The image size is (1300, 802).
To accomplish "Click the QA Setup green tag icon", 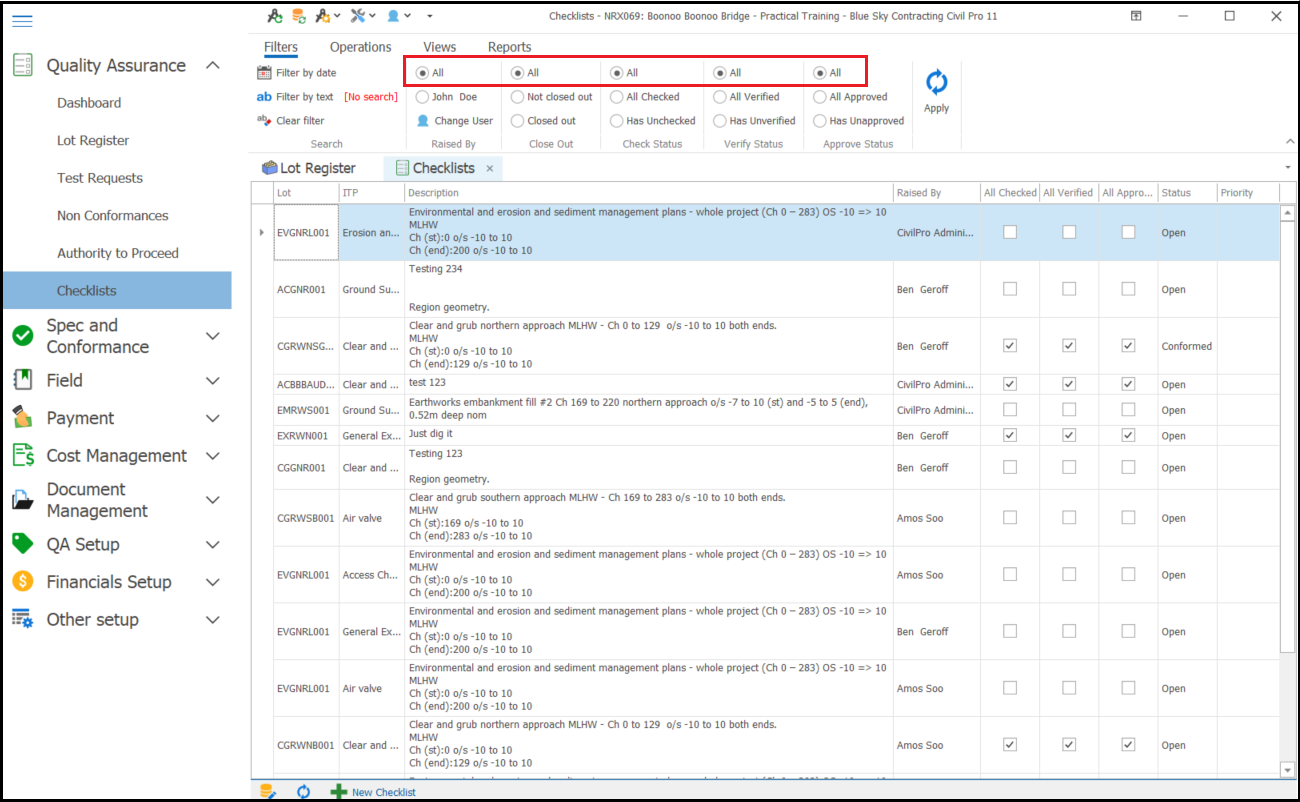I will coord(23,544).
